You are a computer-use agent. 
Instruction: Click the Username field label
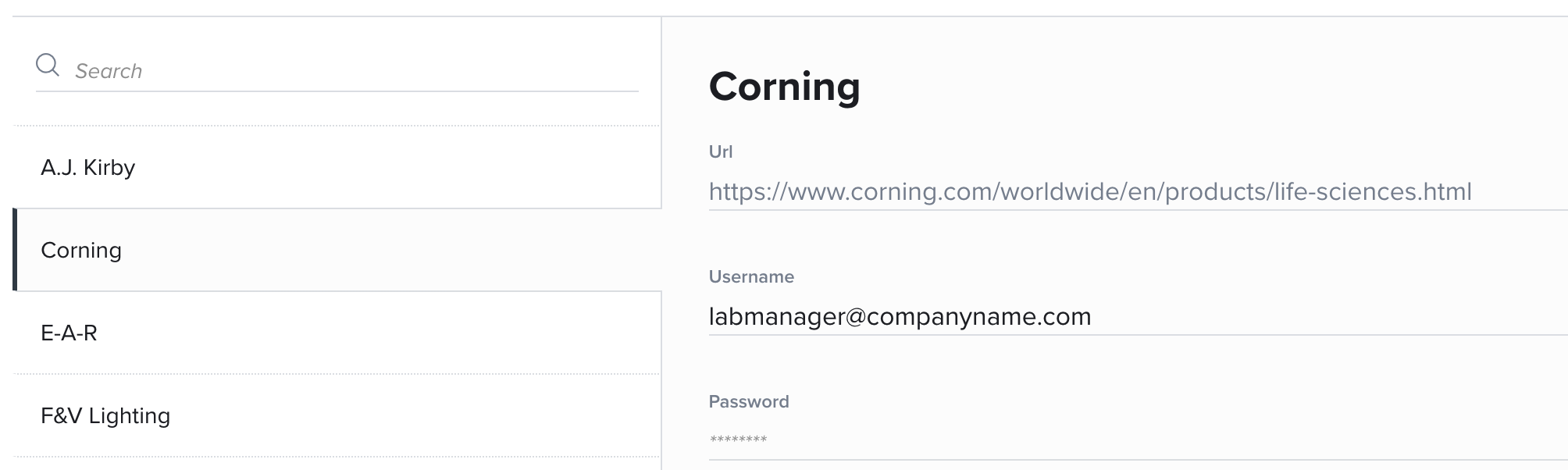[x=751, y=276]
